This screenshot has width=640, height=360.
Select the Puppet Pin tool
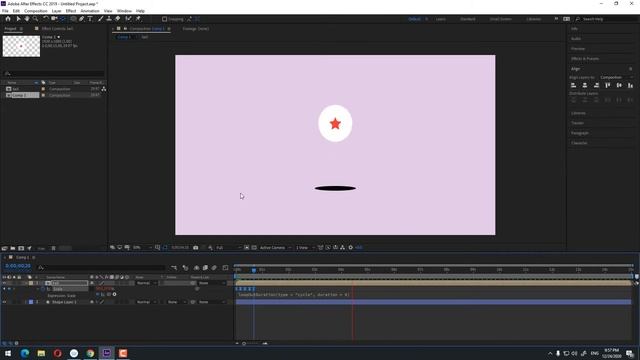pyautogui.click(x=138, y=19)
